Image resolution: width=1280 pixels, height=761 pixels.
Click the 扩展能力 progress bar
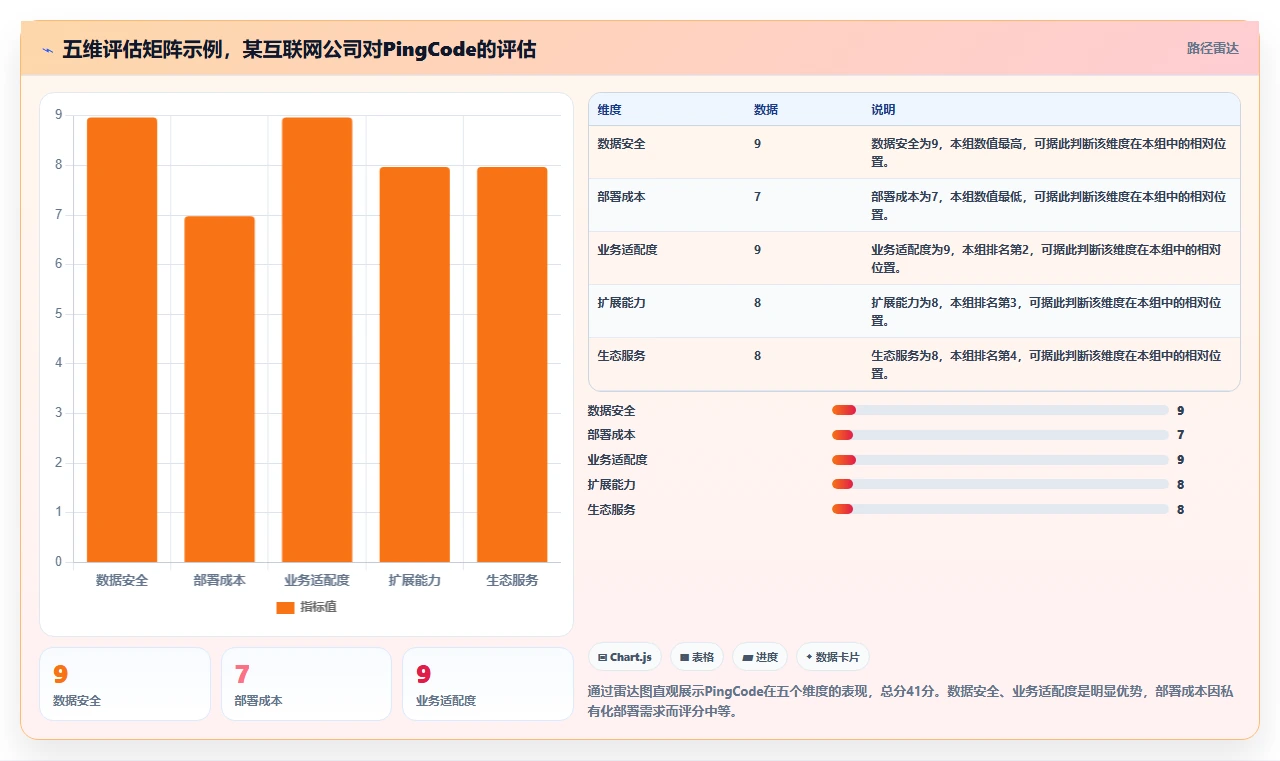[x=1000, y=485]
